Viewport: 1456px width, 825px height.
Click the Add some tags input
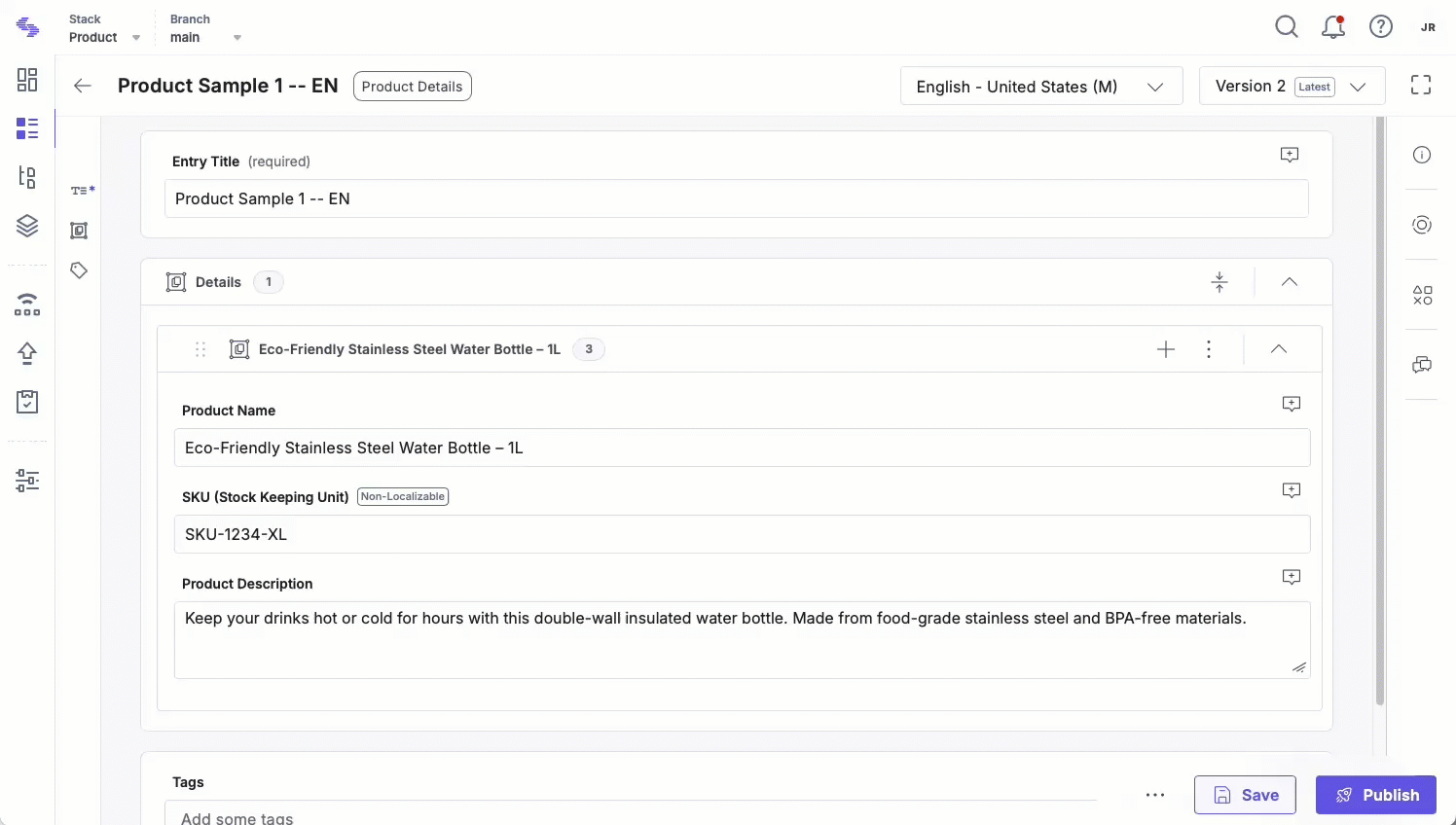point(631,813)
